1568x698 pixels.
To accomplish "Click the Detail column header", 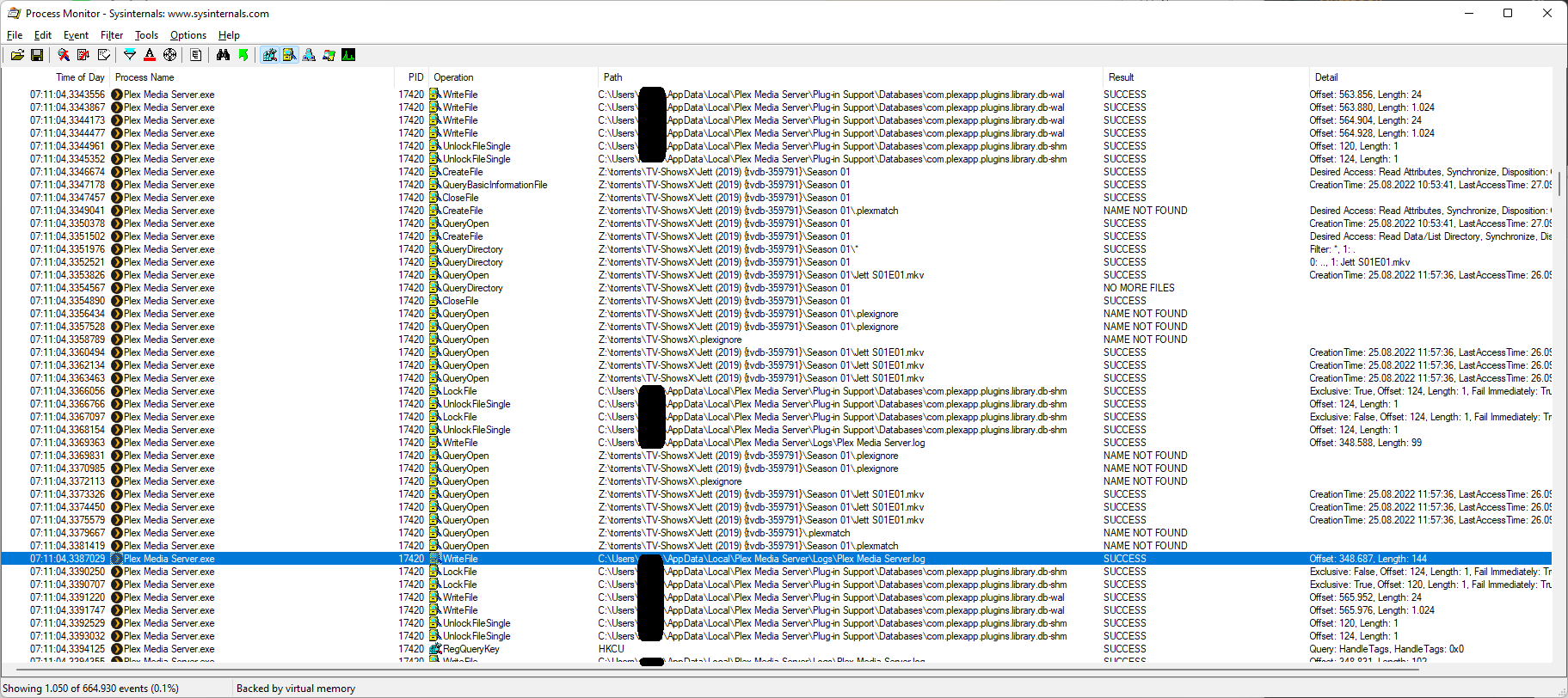I will click(1430, 77).
